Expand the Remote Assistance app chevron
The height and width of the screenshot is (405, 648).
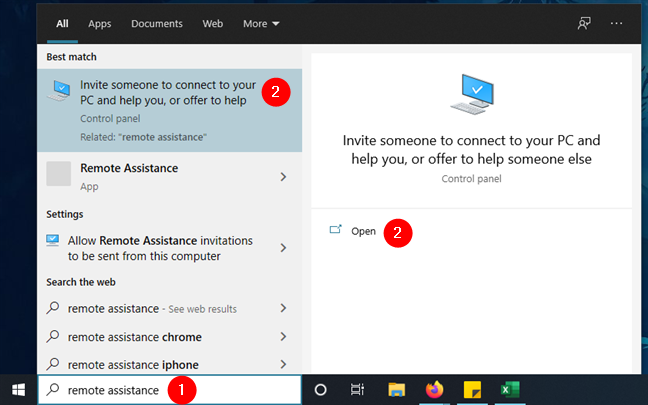tap(283, 177)
